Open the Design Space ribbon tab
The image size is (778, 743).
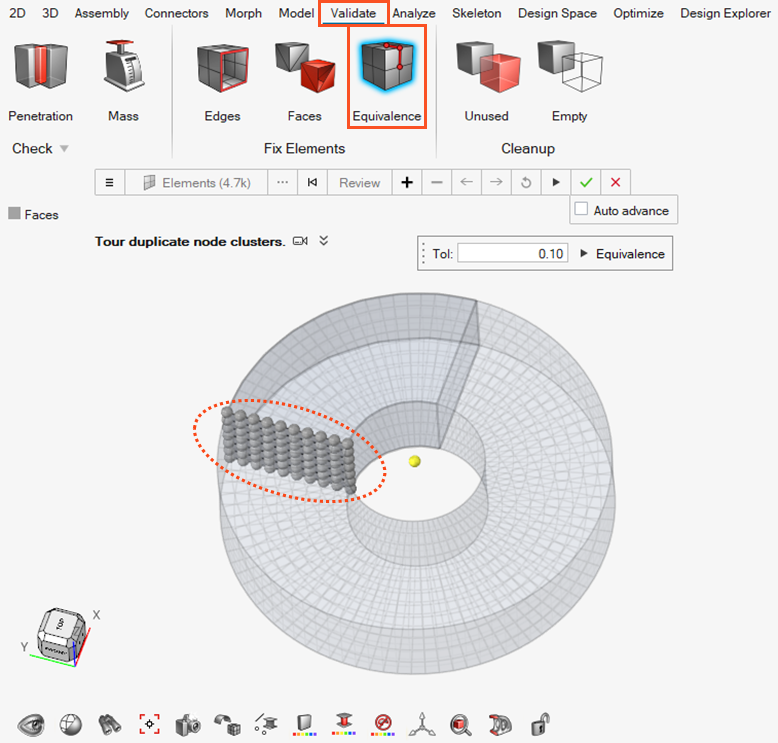tap(557, 13)
